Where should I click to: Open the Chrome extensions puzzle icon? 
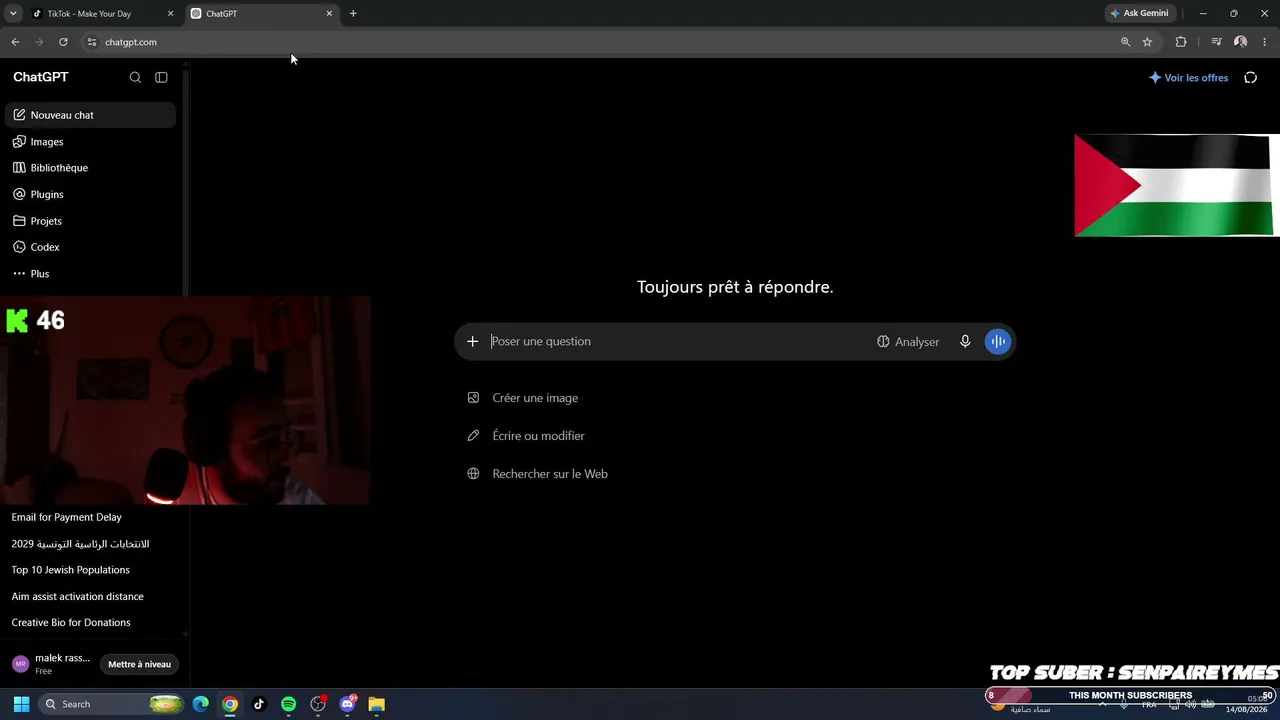1181,42
